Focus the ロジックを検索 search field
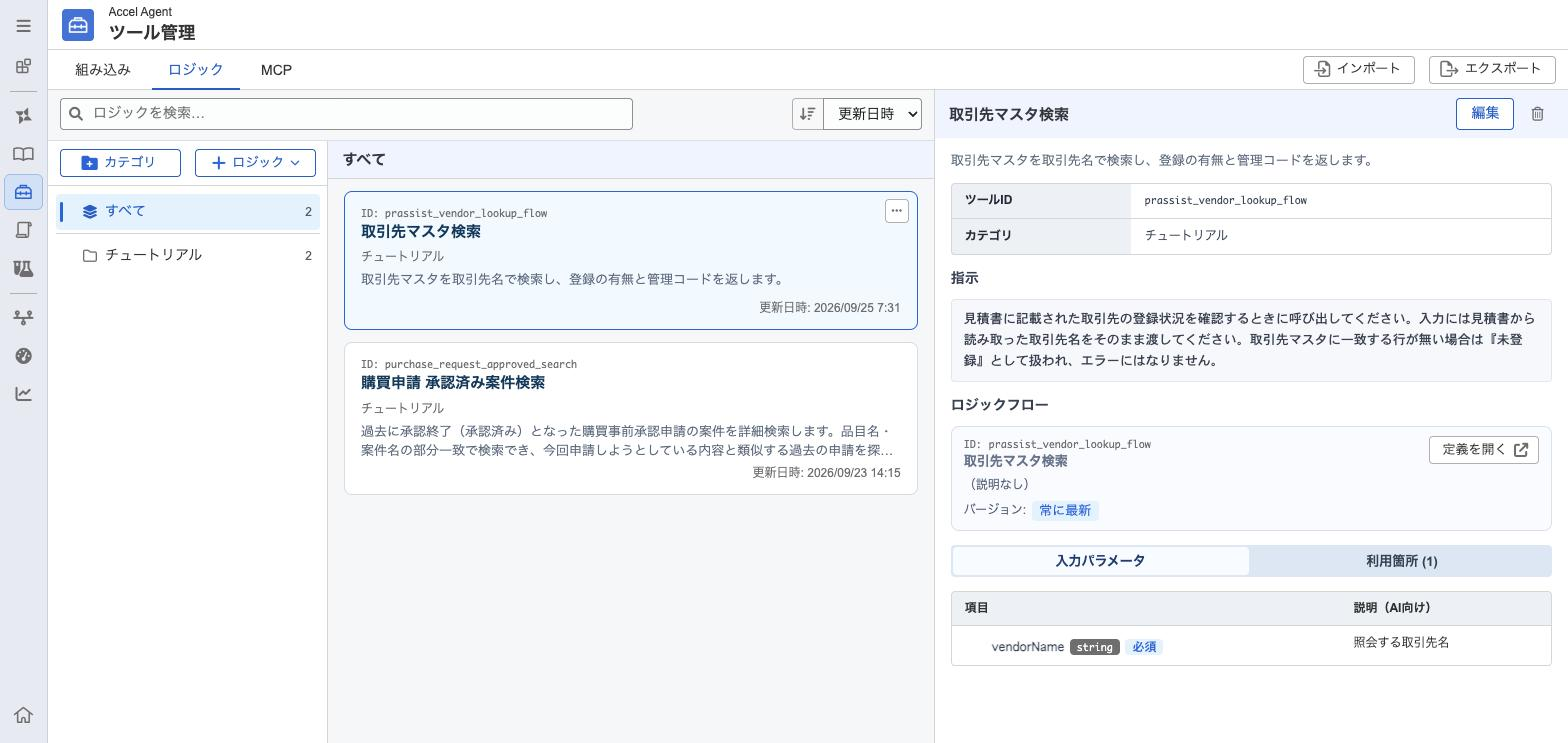1568x743 pixels. [x=346, y=114]
